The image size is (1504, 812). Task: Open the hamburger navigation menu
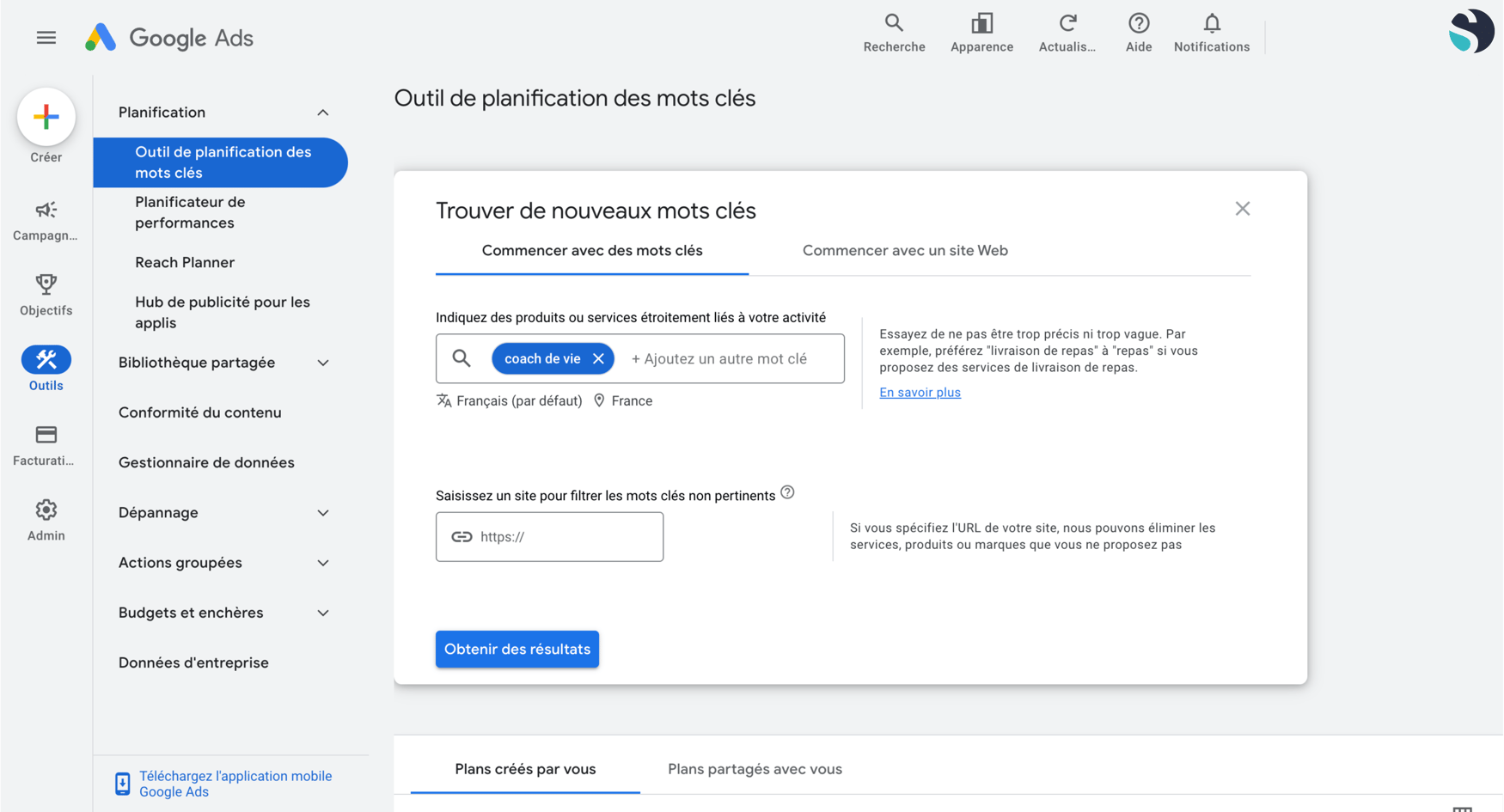[x=46, y=37]
